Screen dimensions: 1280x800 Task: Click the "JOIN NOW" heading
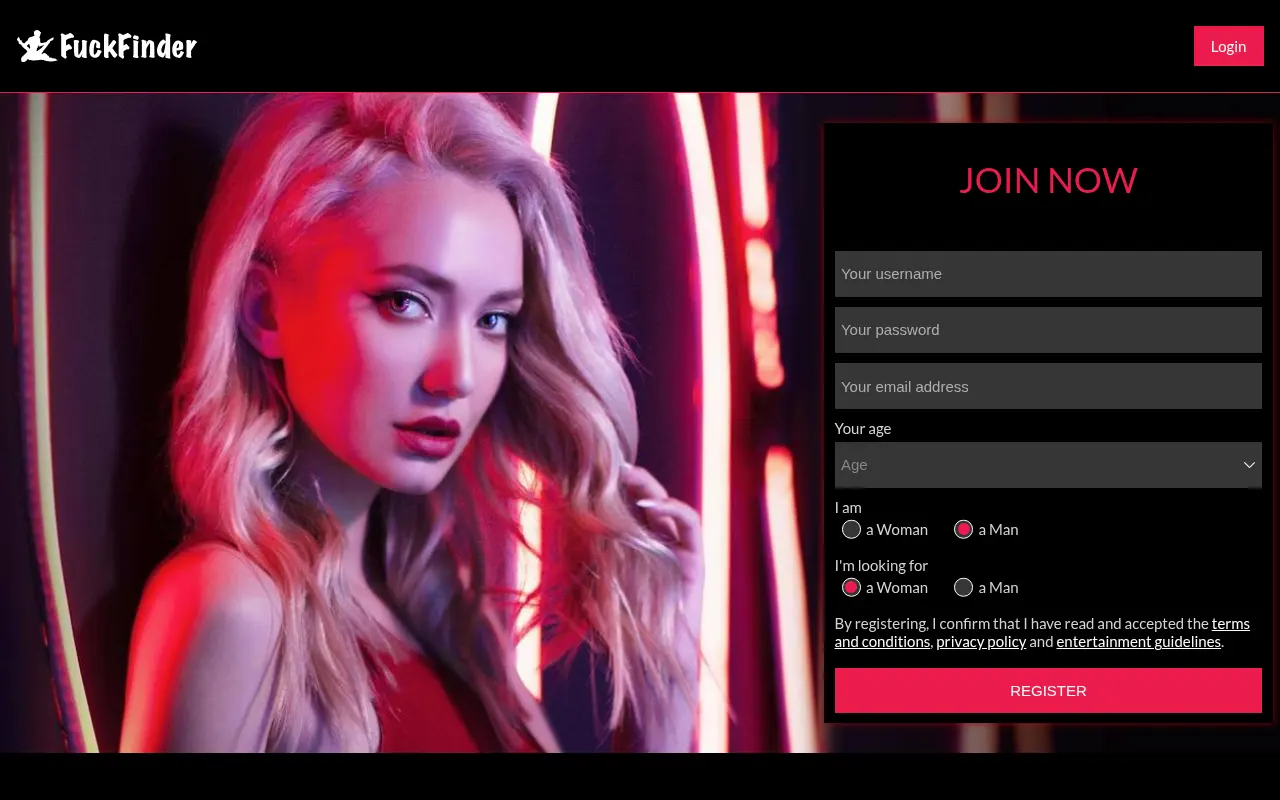click(x=1048, y=180)
